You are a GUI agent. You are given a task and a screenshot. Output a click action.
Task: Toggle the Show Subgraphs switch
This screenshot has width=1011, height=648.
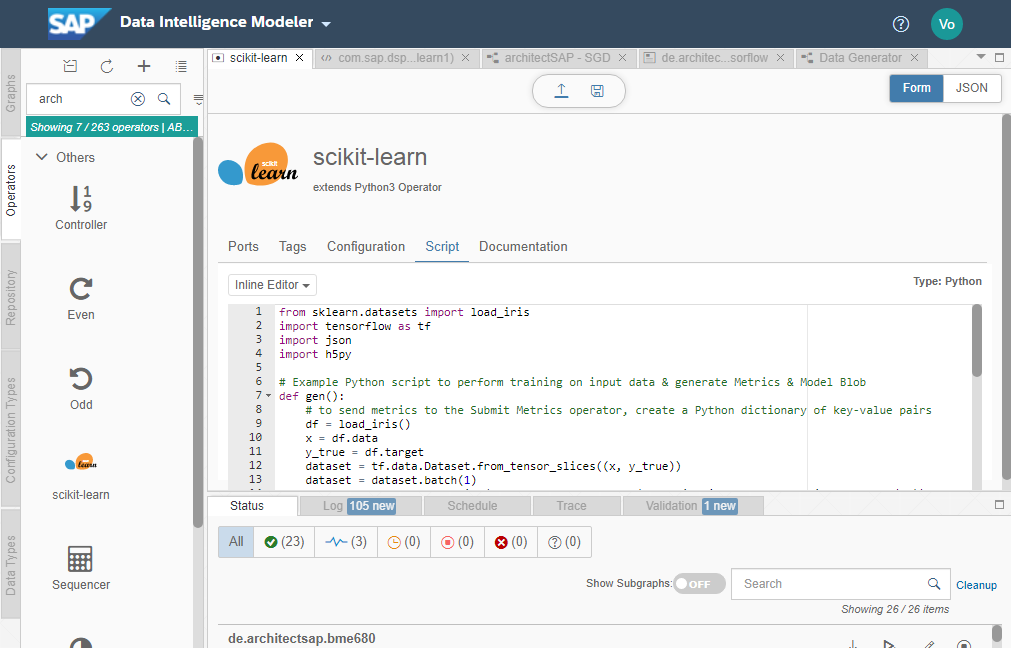click(698, 584)
